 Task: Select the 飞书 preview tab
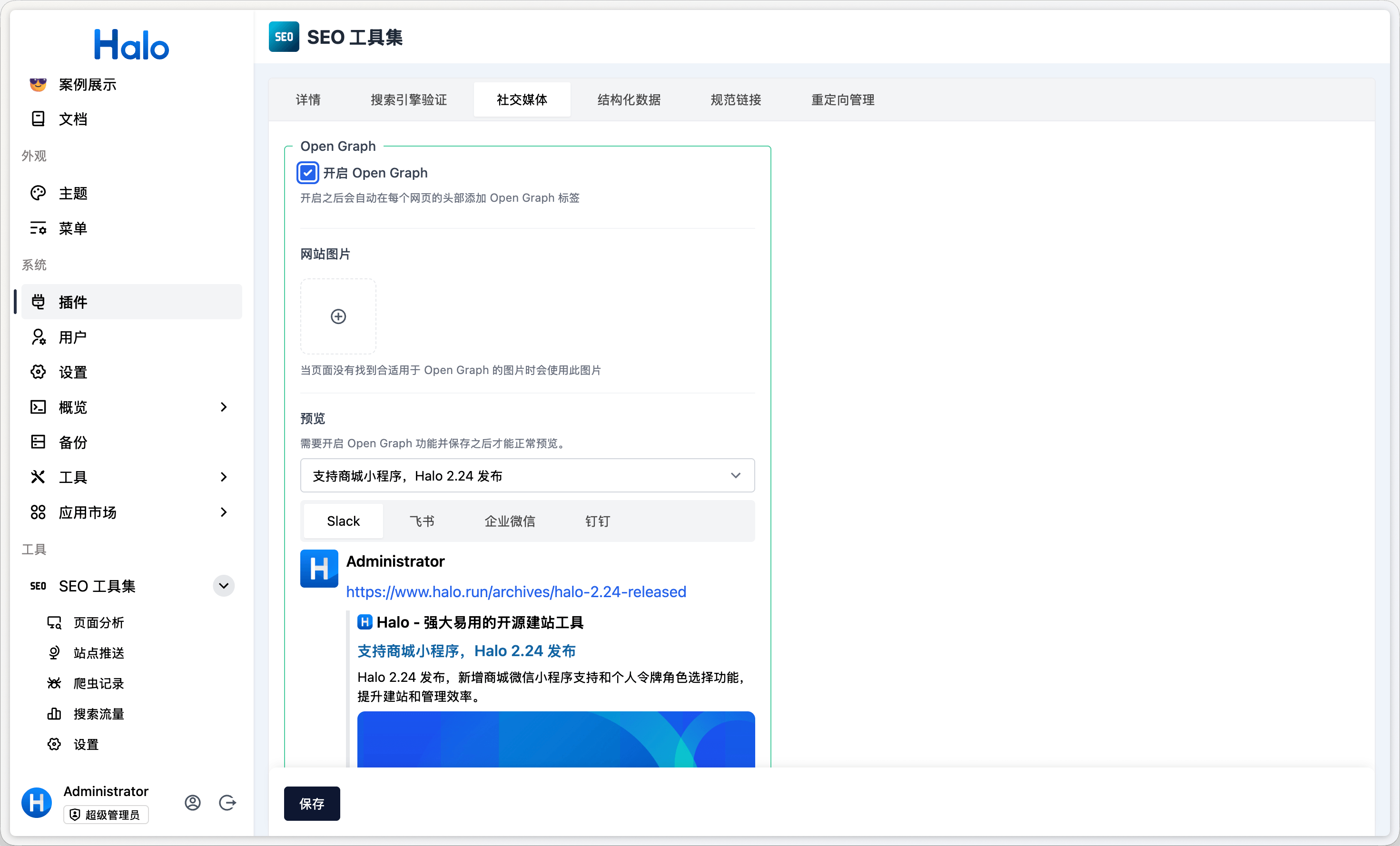(x=422, y=521)
